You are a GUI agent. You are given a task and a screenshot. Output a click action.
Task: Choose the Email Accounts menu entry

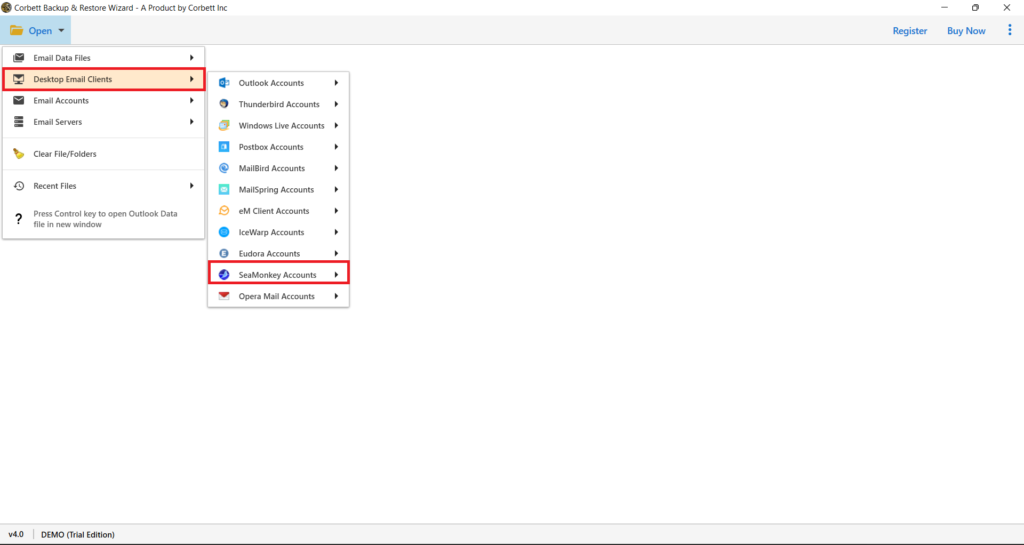103,101
